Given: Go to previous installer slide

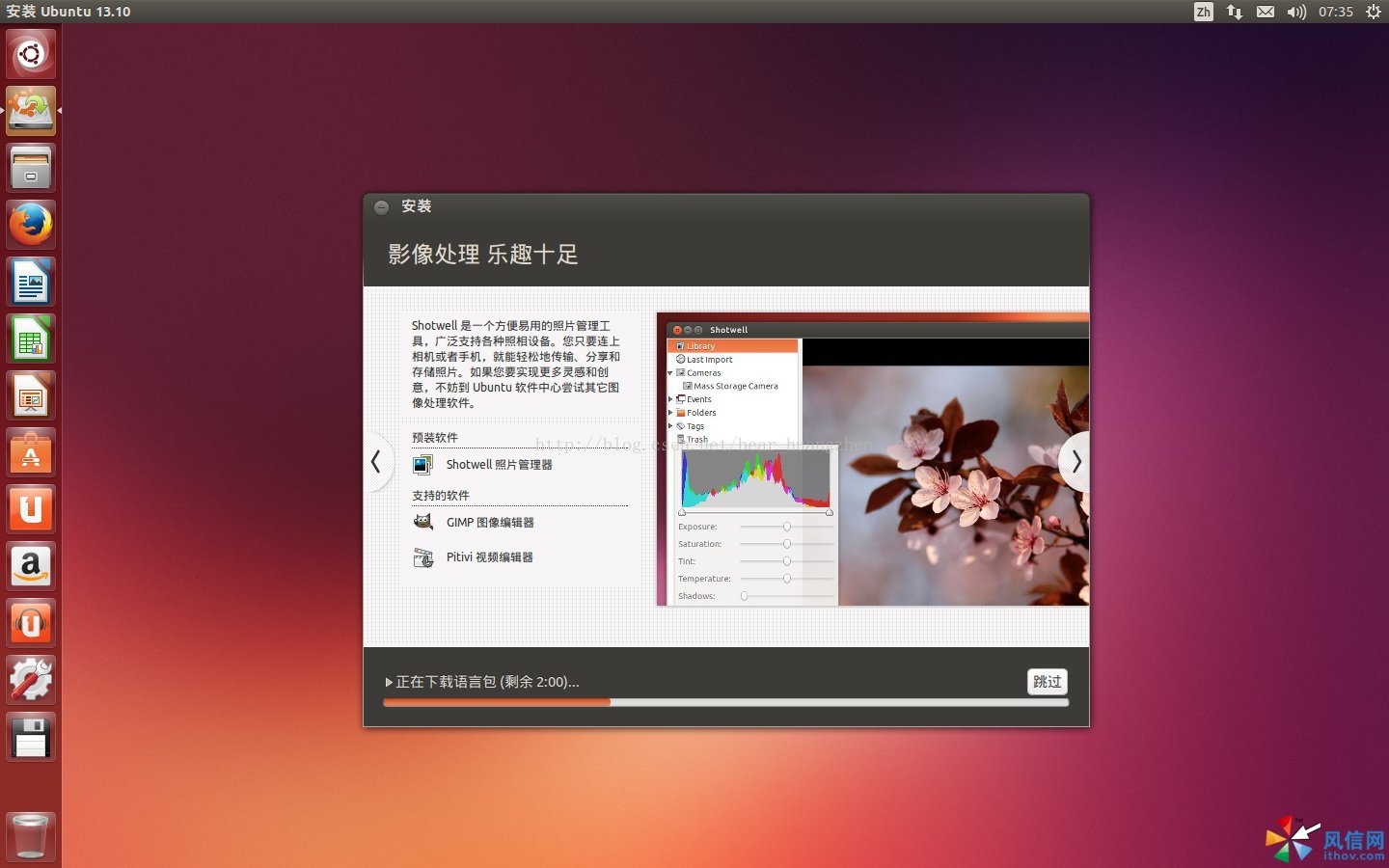Looking at the screenshot, I should [x=376, y=462].
